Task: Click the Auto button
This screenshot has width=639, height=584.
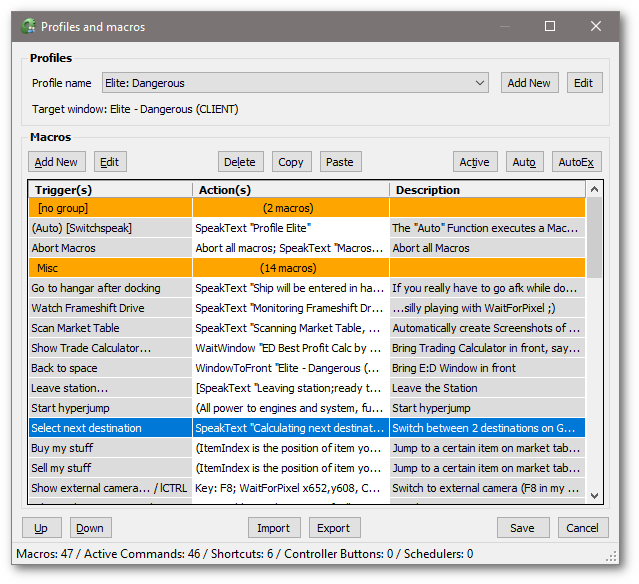Action: coord(524,162)
